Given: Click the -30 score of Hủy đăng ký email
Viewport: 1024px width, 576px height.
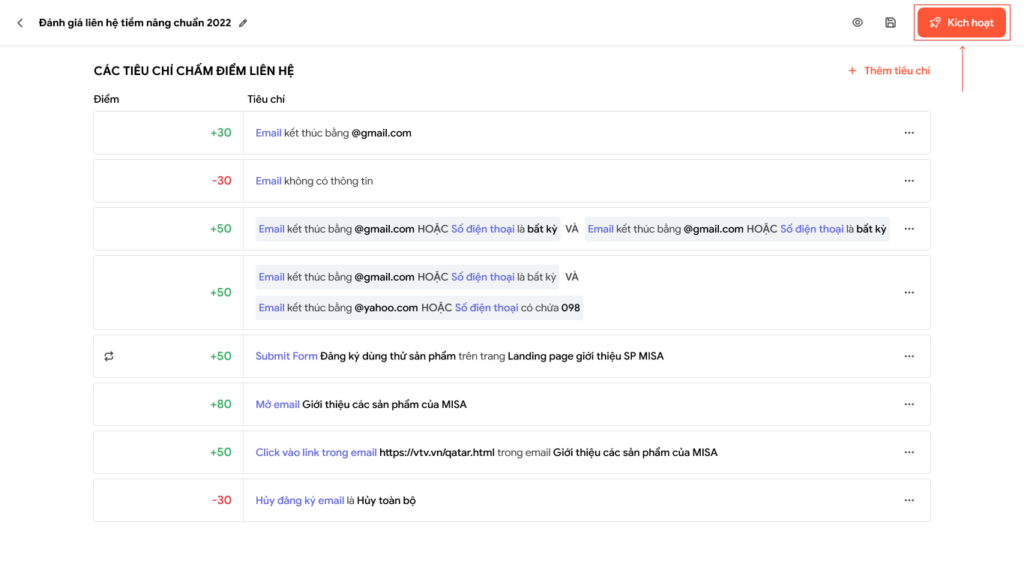Looking at the screenshot, I should 221,500.
